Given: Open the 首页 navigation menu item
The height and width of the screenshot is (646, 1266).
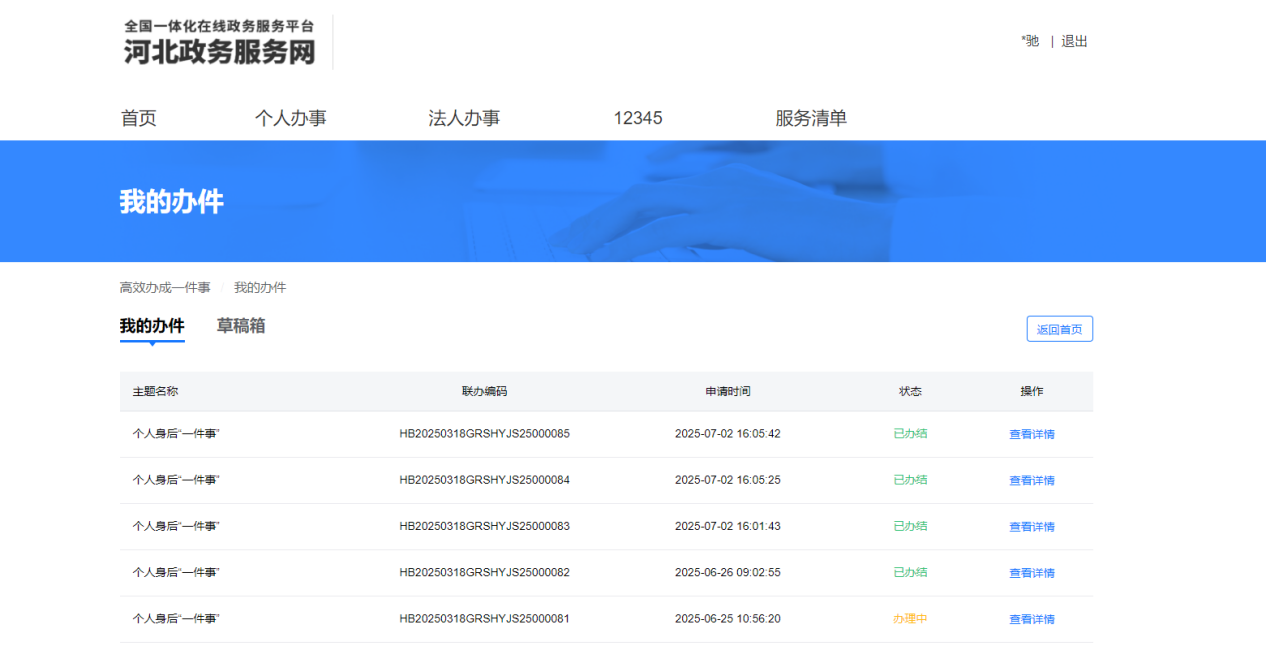Looking at the screenshot, I should (139, 118).
